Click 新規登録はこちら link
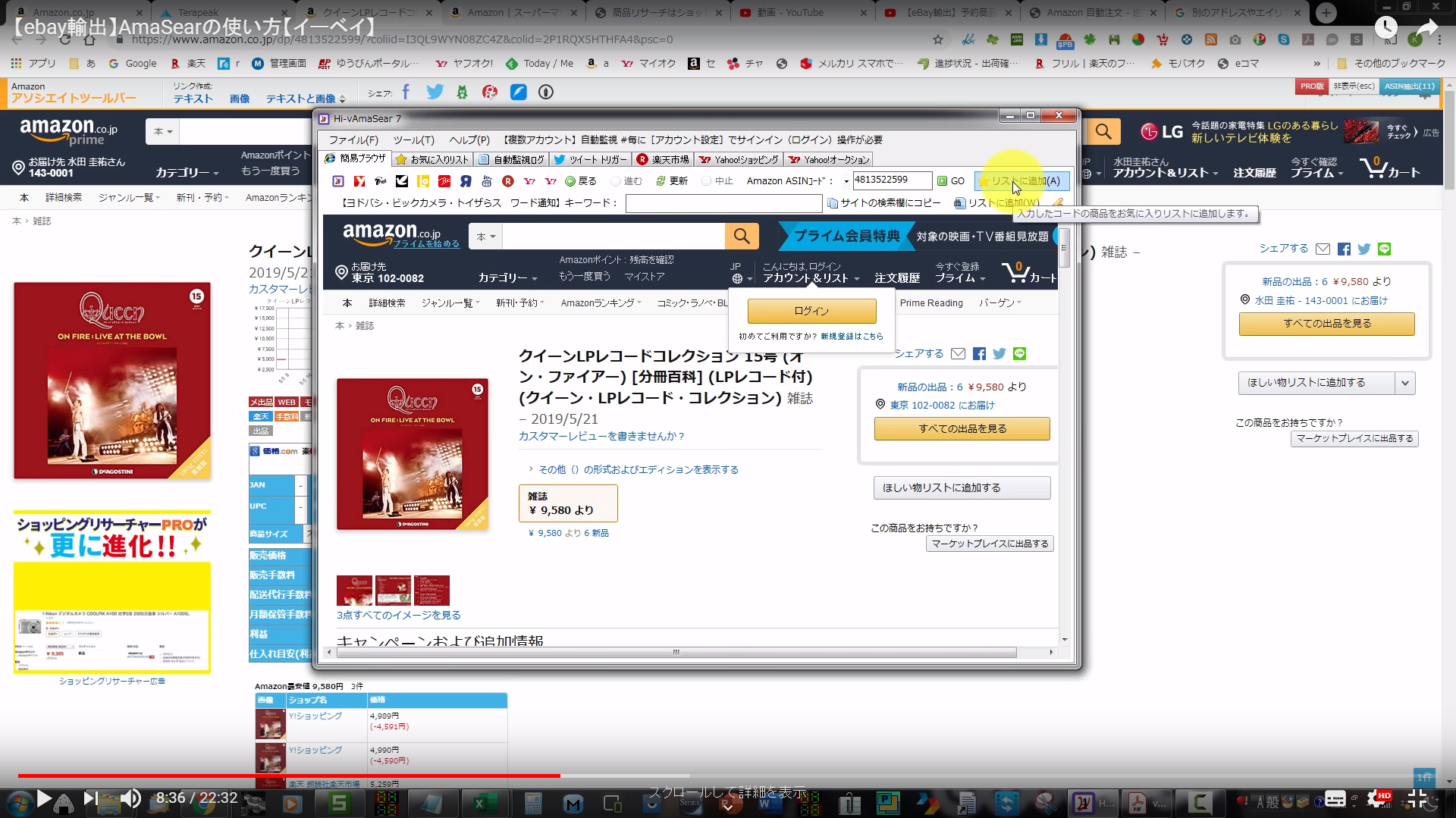This screenshot has height=818, width=1456. (x=852, y=337)
